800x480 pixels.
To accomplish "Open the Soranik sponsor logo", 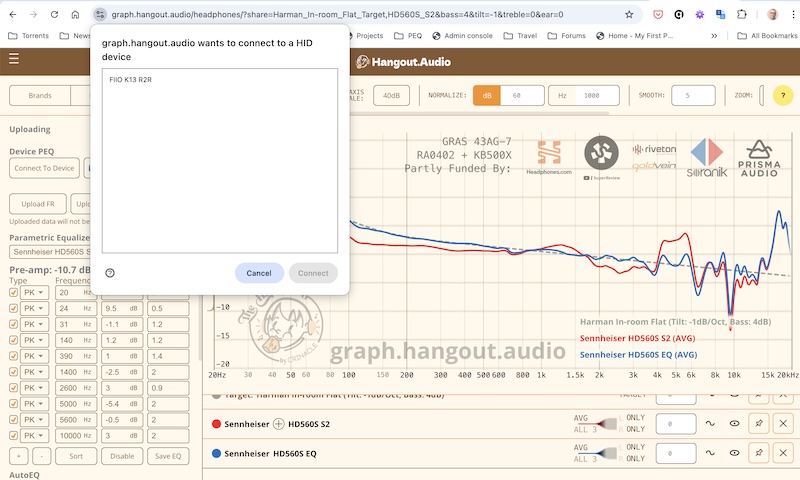I will [707, 158].
